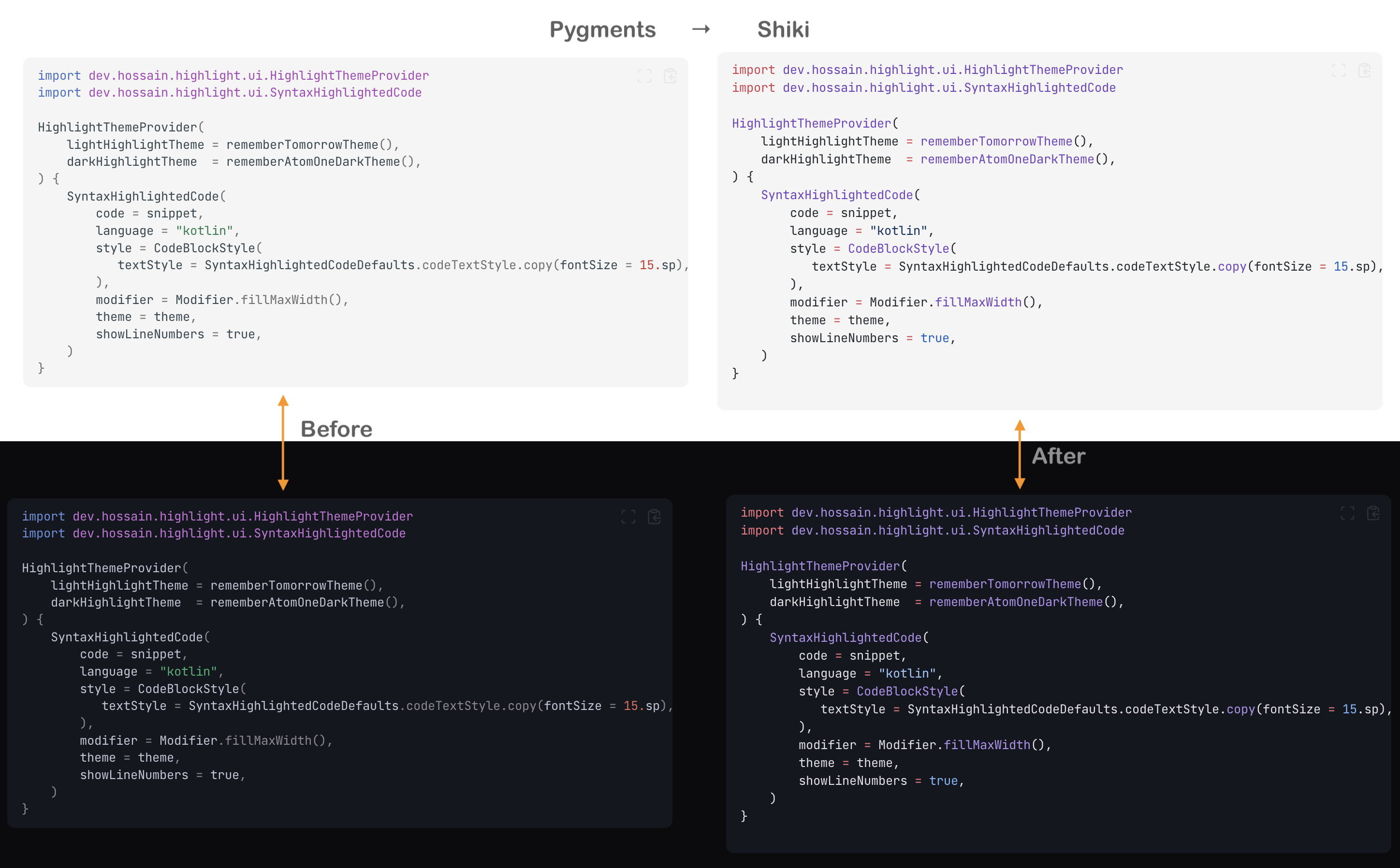Click blue "true" value in dark Shiki block

point(944,781)
